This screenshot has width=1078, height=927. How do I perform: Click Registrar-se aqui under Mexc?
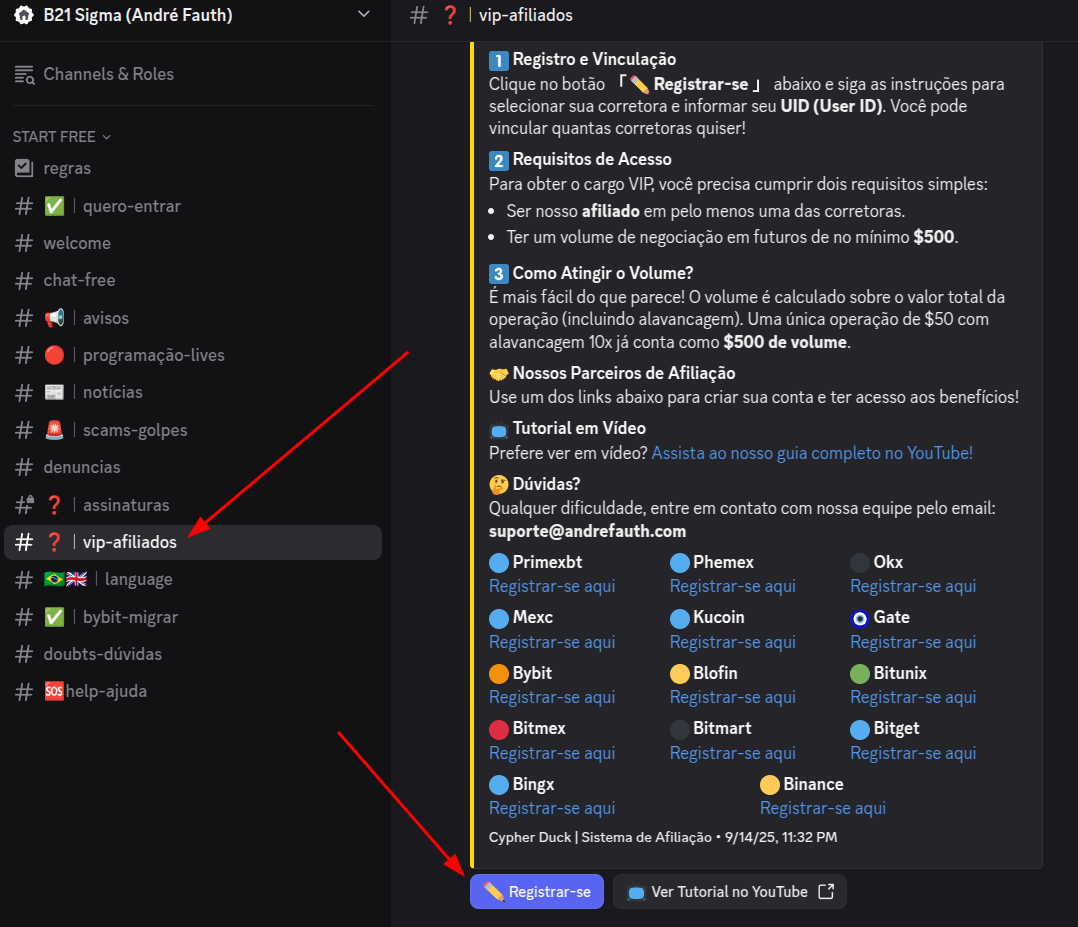(552, 642)
